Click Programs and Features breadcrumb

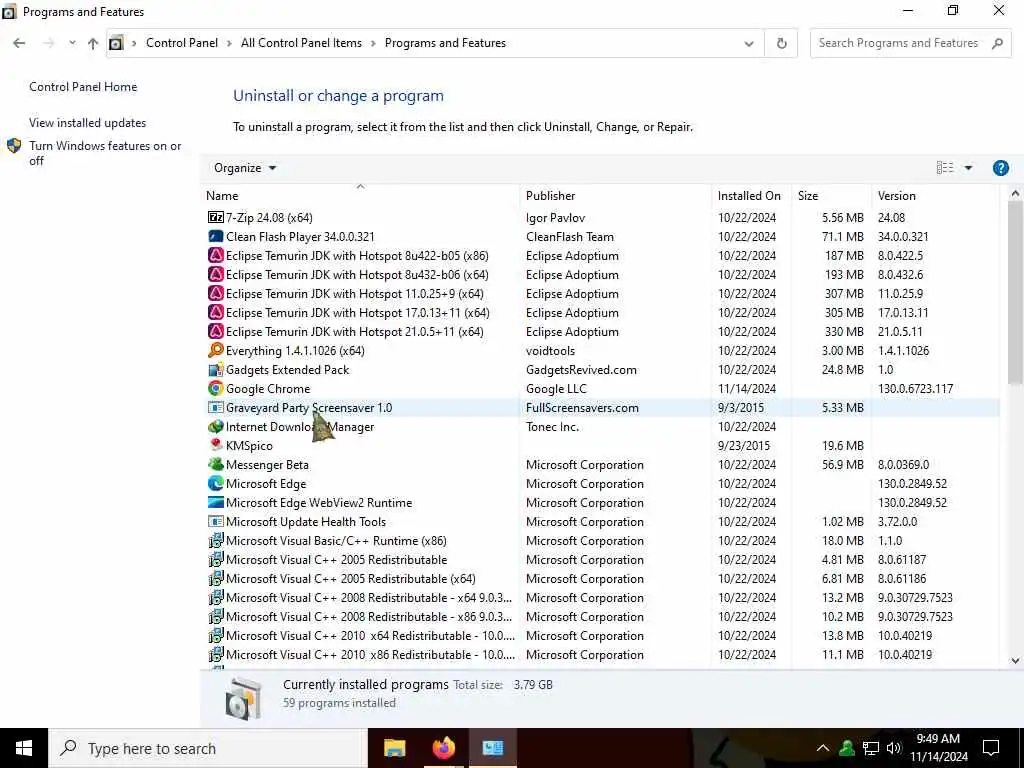tap(445, 43)
